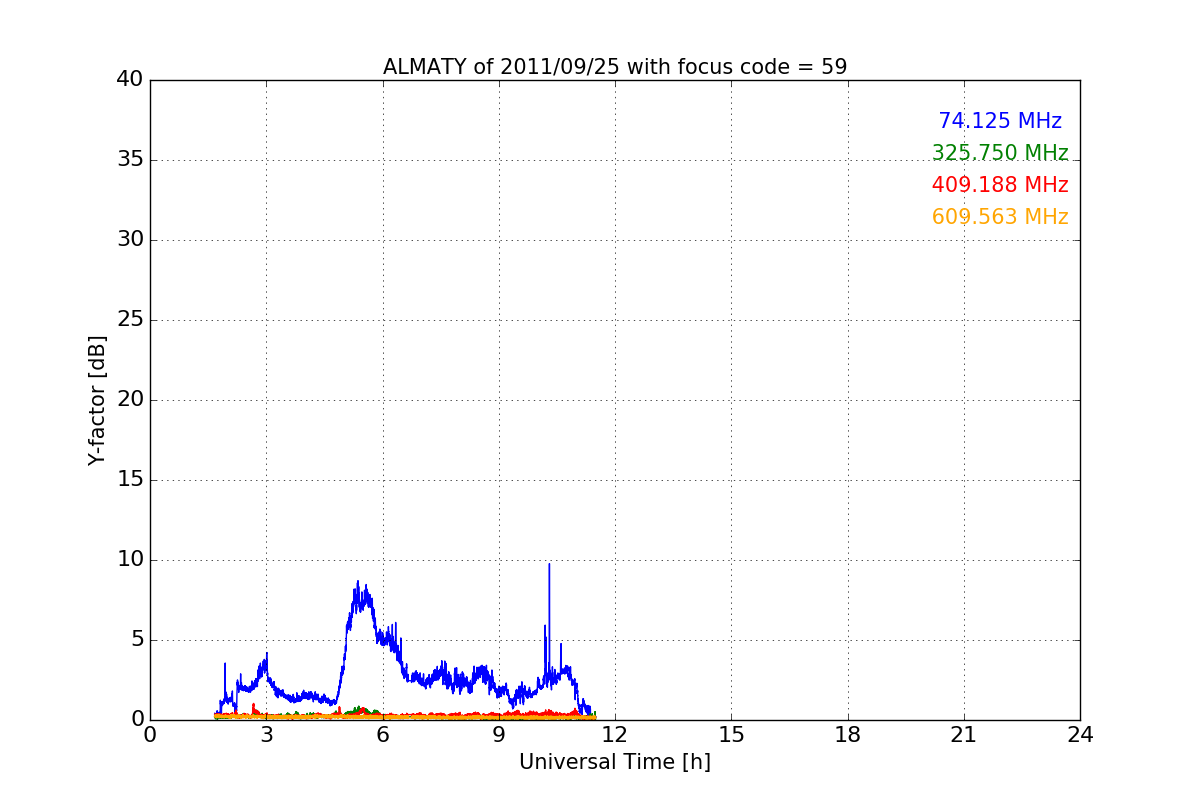Click y-axis tick value 40
The height and width of the screenshot is (800, 1200).
coord(130,80)
